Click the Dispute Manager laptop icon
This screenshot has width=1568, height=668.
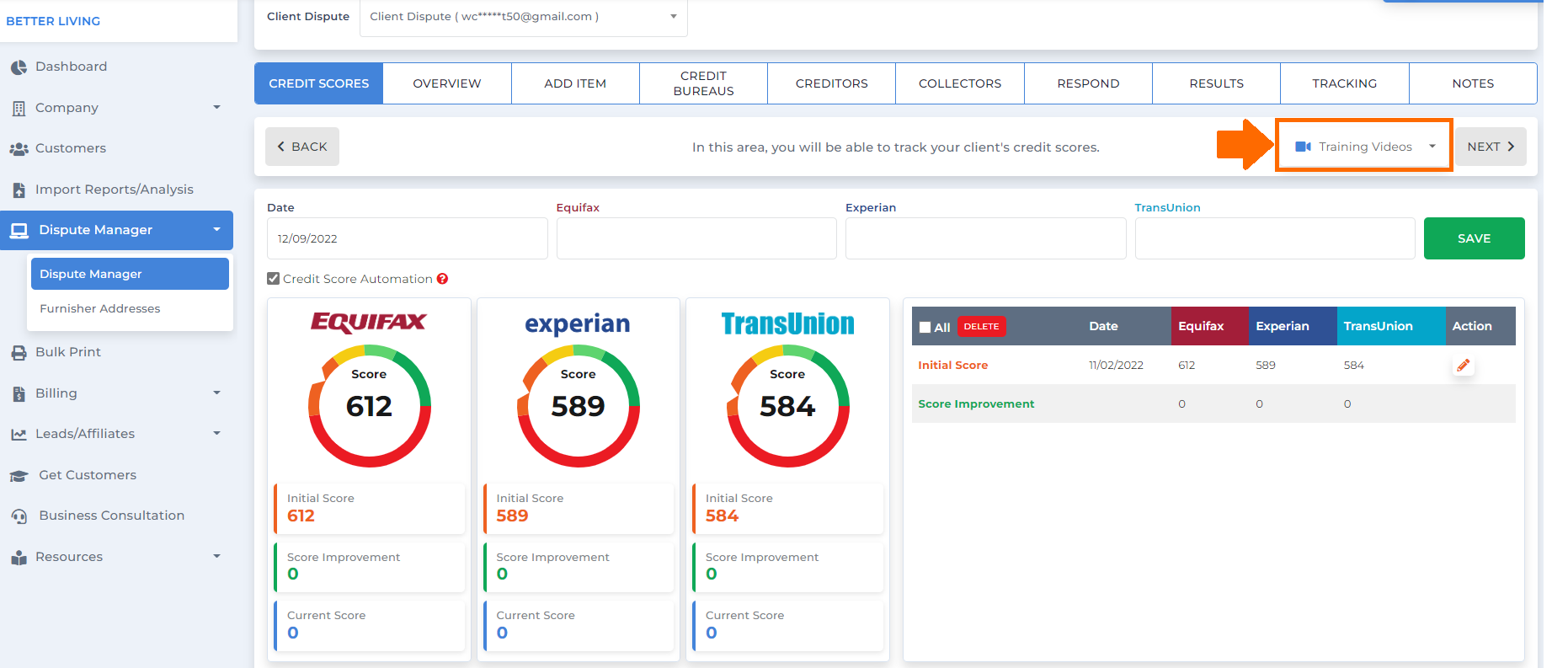click(x=19, y=230)
